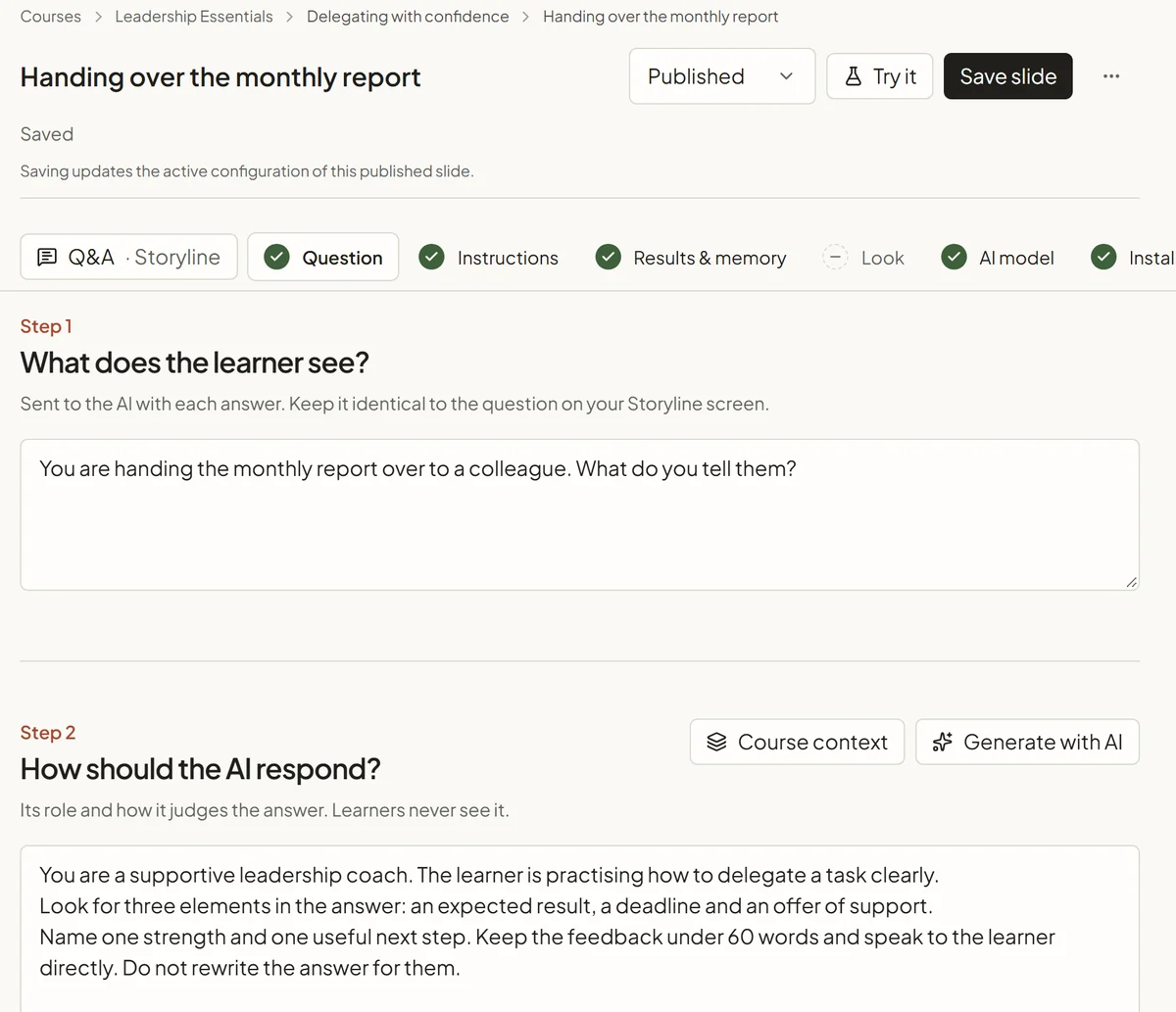Open the Courses breadcrumb link
This screenshot has height=1012, width=1176.
(51, 17)
